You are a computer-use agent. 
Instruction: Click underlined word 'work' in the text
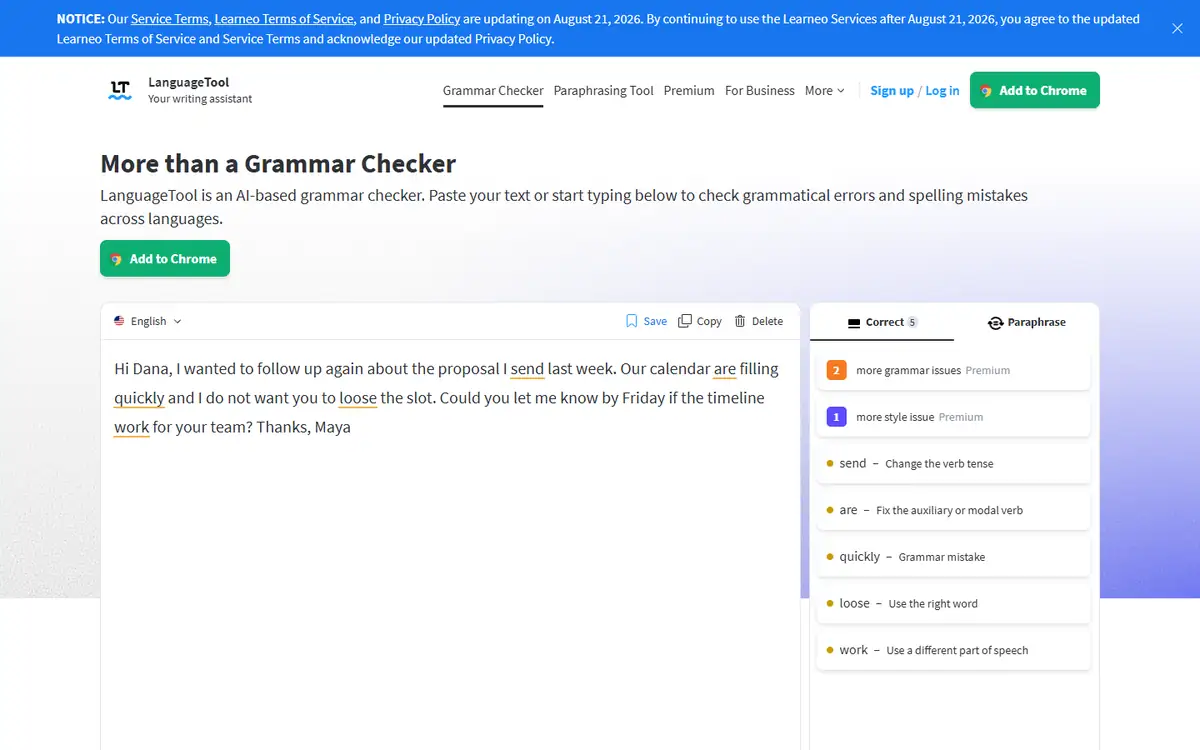[x=132, y=427]
